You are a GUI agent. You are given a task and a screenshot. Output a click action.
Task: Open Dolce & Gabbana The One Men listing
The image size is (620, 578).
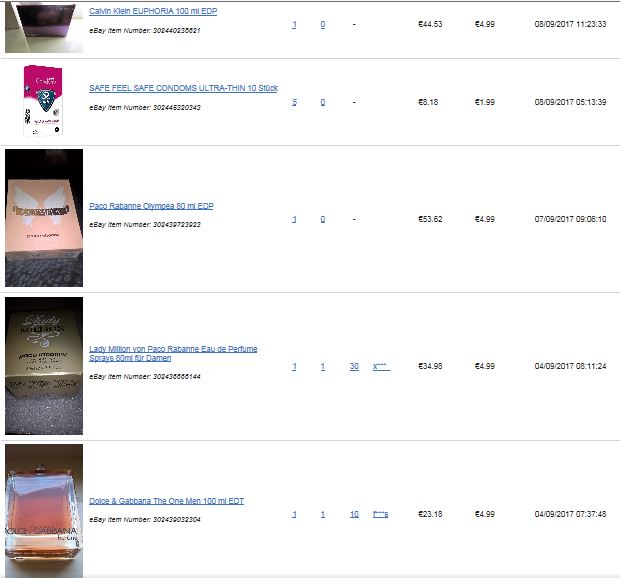coord(166,501)
